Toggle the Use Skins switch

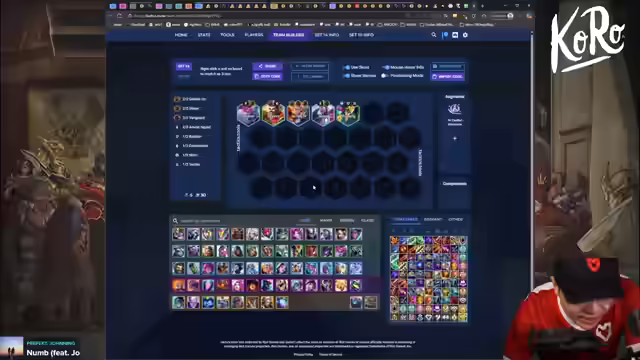[347, 67]
